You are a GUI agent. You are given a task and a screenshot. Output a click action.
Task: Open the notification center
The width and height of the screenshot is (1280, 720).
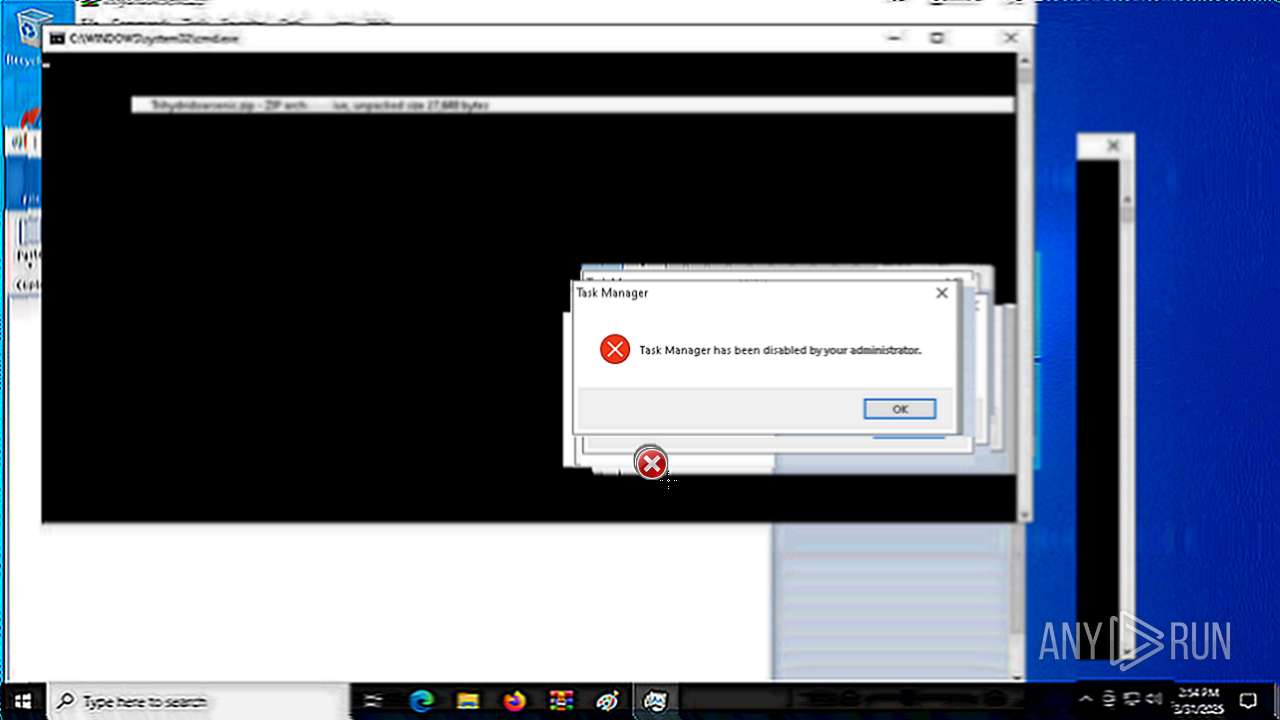click(1248, 700)
